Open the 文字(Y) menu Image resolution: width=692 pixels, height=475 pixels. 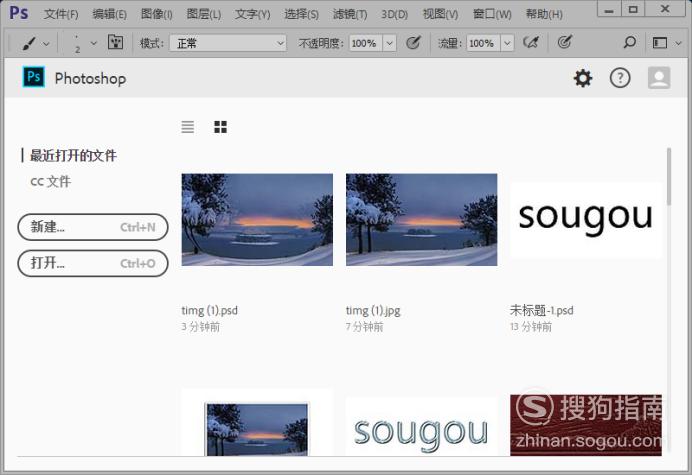(252, 14)
